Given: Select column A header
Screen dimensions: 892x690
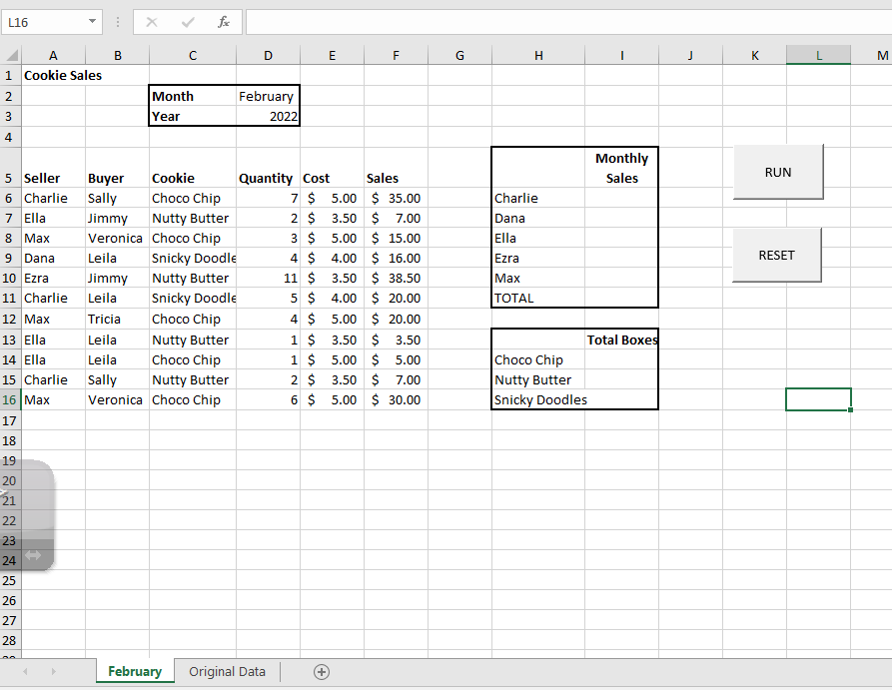Looking at the screenshot, I should (53, 55).
